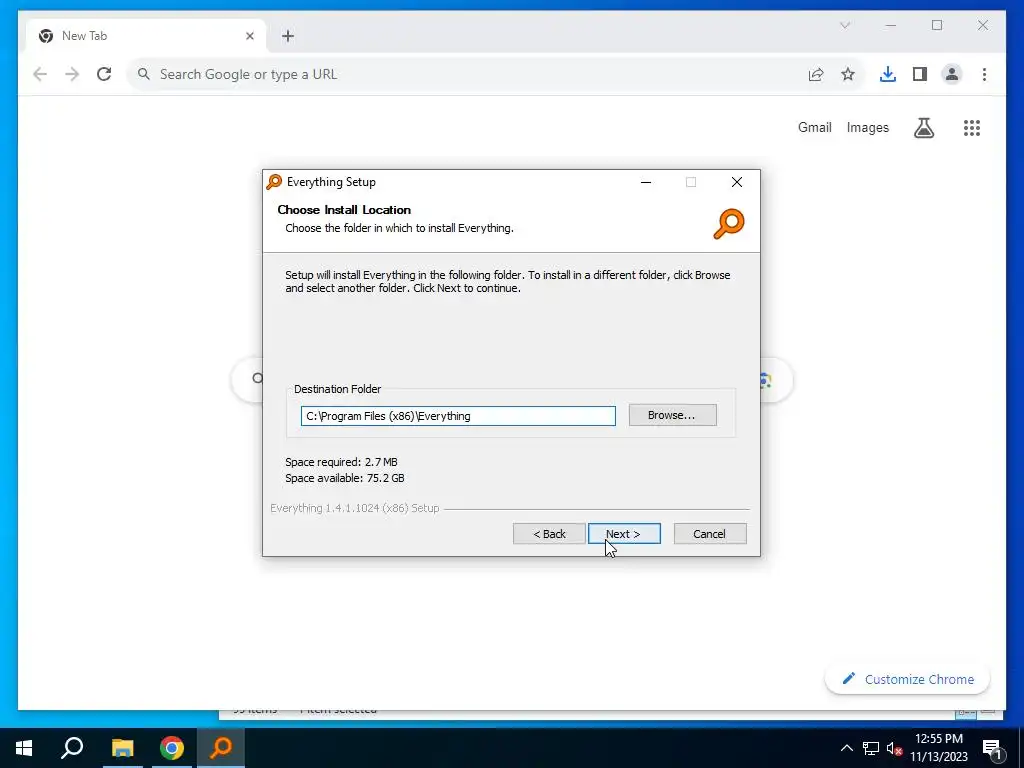Cancel the Everything Setup installer
The height and width of the screenshot is (768, 1024).
point(710,534)
